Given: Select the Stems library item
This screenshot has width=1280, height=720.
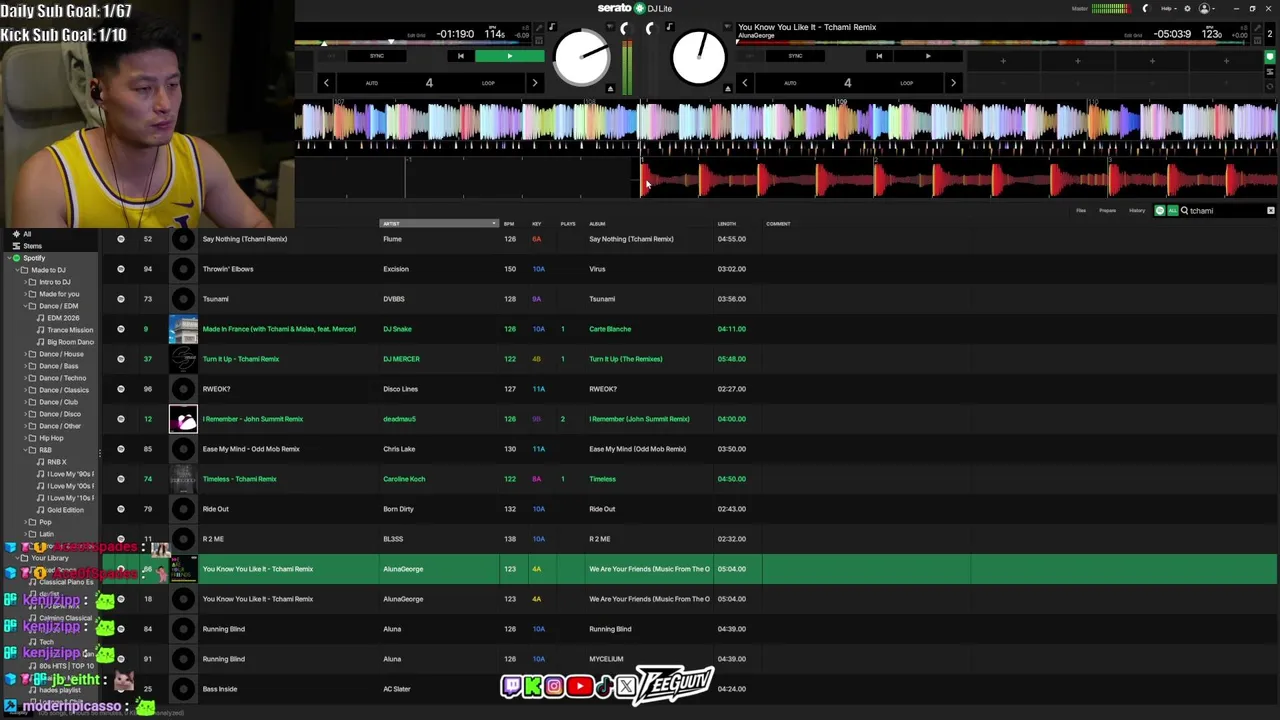Looking at the screenshot, I should click(x=33, y=246).
